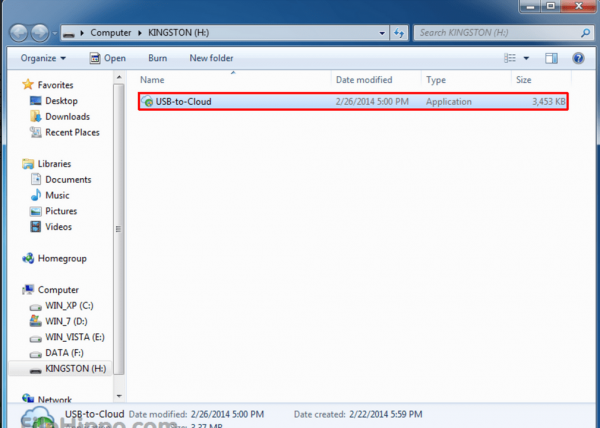
Task: Open Recent Places in Favorites
Action: tap(72, 132)
